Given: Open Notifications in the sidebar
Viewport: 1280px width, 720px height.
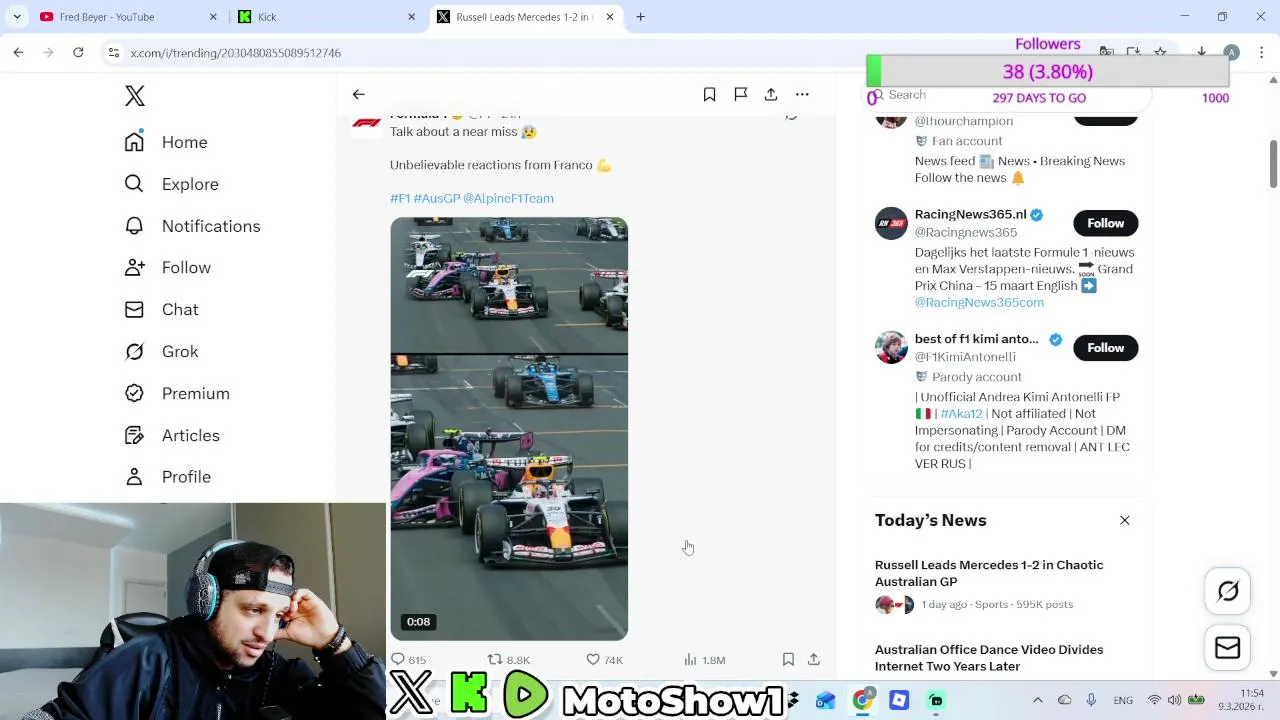Looking at the screenshot, I should [192, 226].
